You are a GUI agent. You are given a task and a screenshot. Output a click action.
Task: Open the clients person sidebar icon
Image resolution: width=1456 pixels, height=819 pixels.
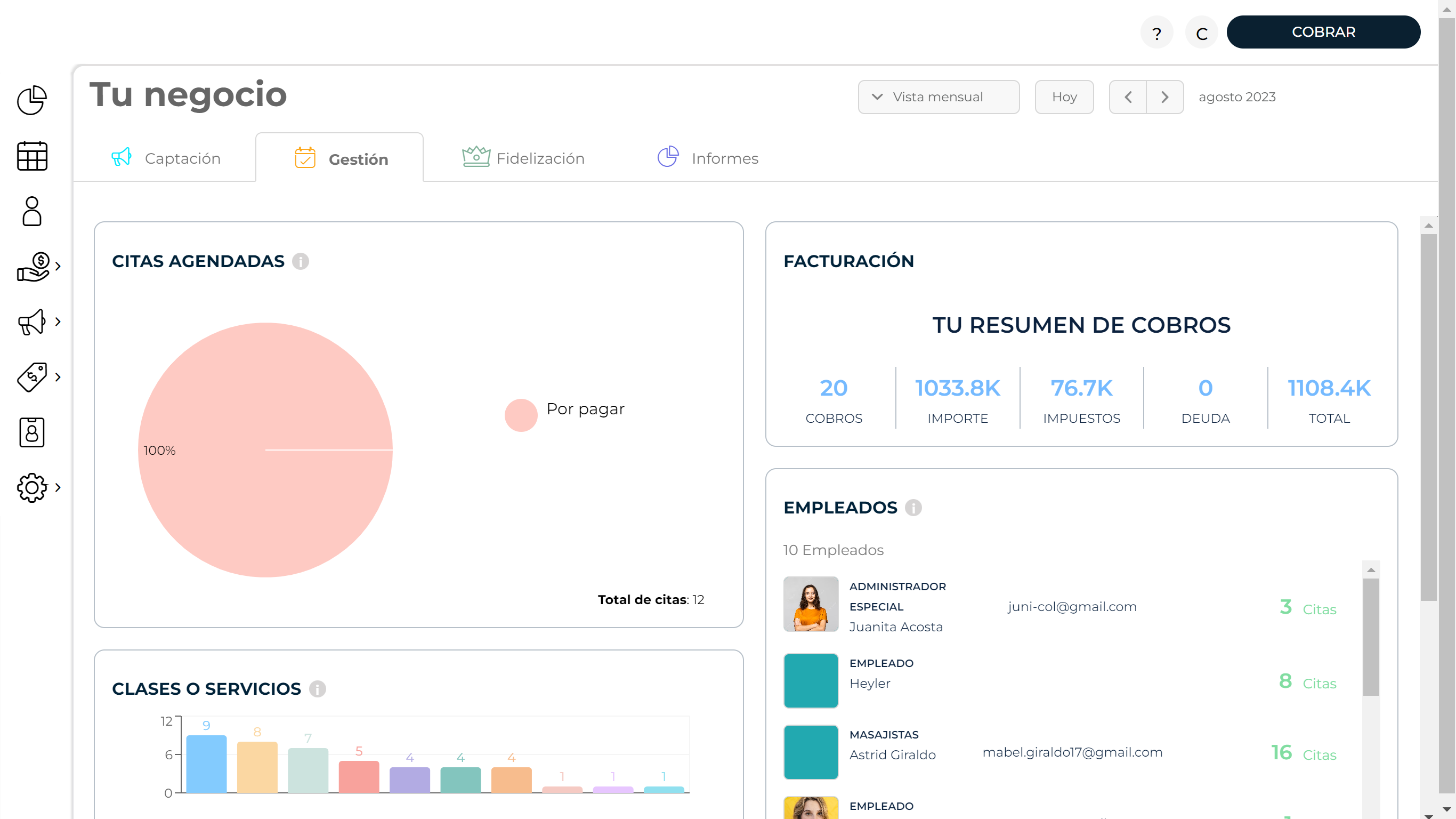(x=32, y=211)
